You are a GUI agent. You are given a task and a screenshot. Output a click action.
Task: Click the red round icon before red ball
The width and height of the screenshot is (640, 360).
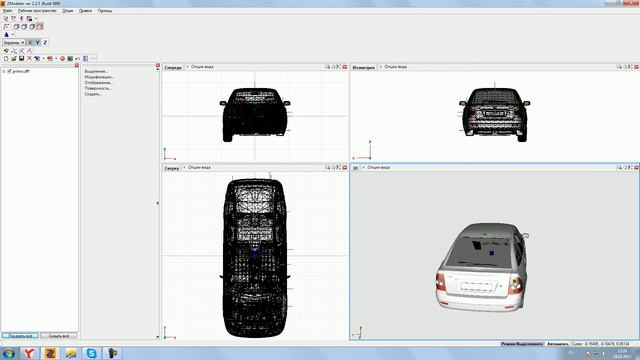(50, 58)
